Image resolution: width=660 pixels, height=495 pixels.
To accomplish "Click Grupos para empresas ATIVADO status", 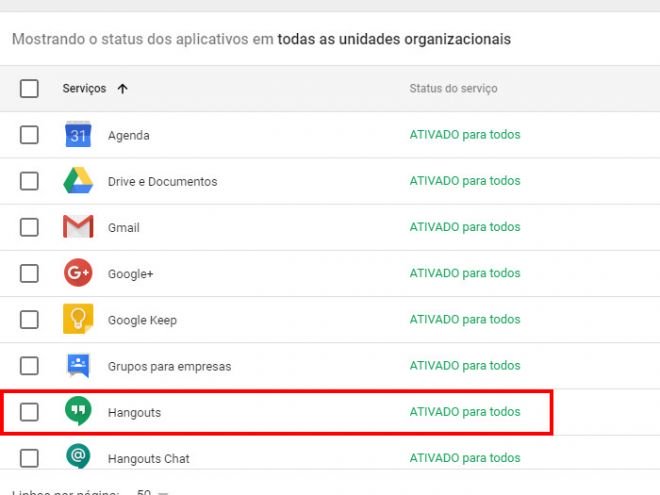I will [465, 365].
